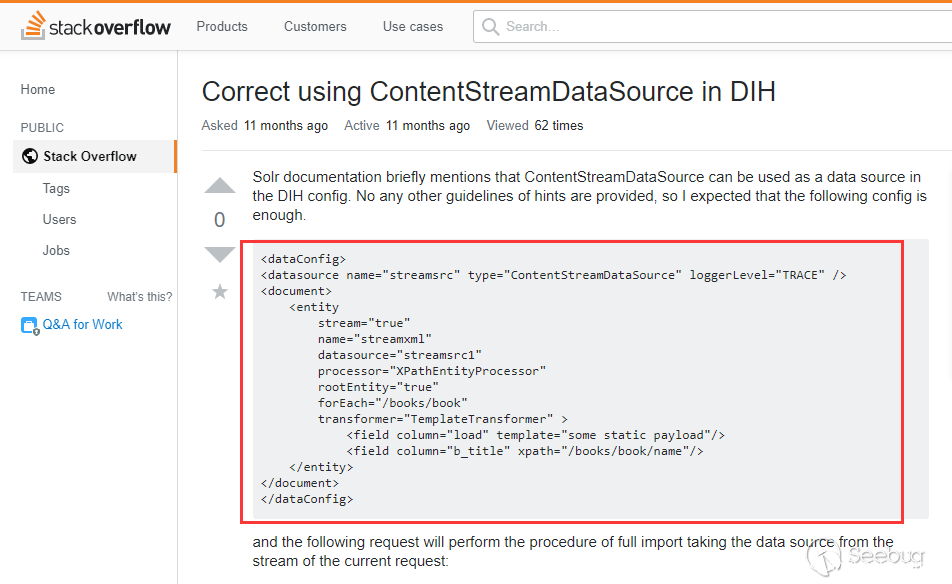Open the Customers menu item
Image resolution: width=952 pixels, height=584 pixels.
[x=315, y=26]
